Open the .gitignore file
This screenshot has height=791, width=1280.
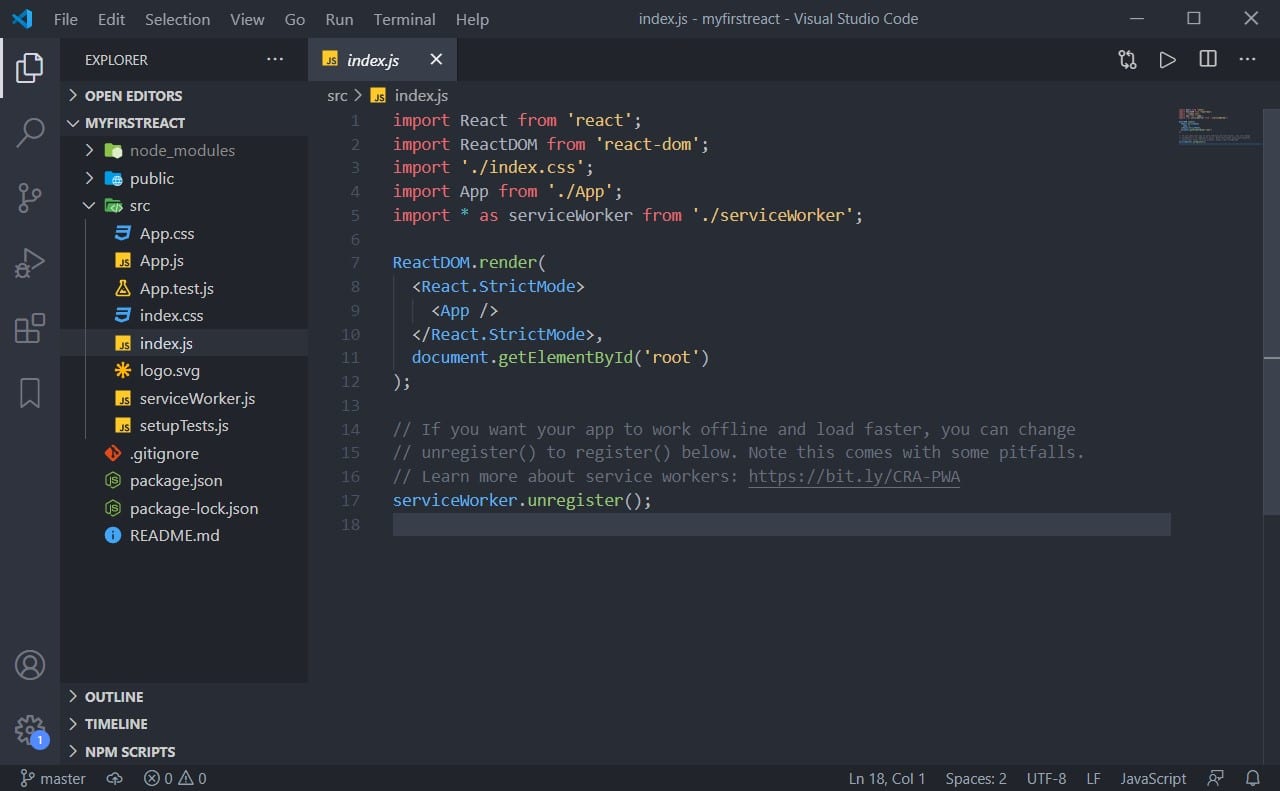pos(184,454)
